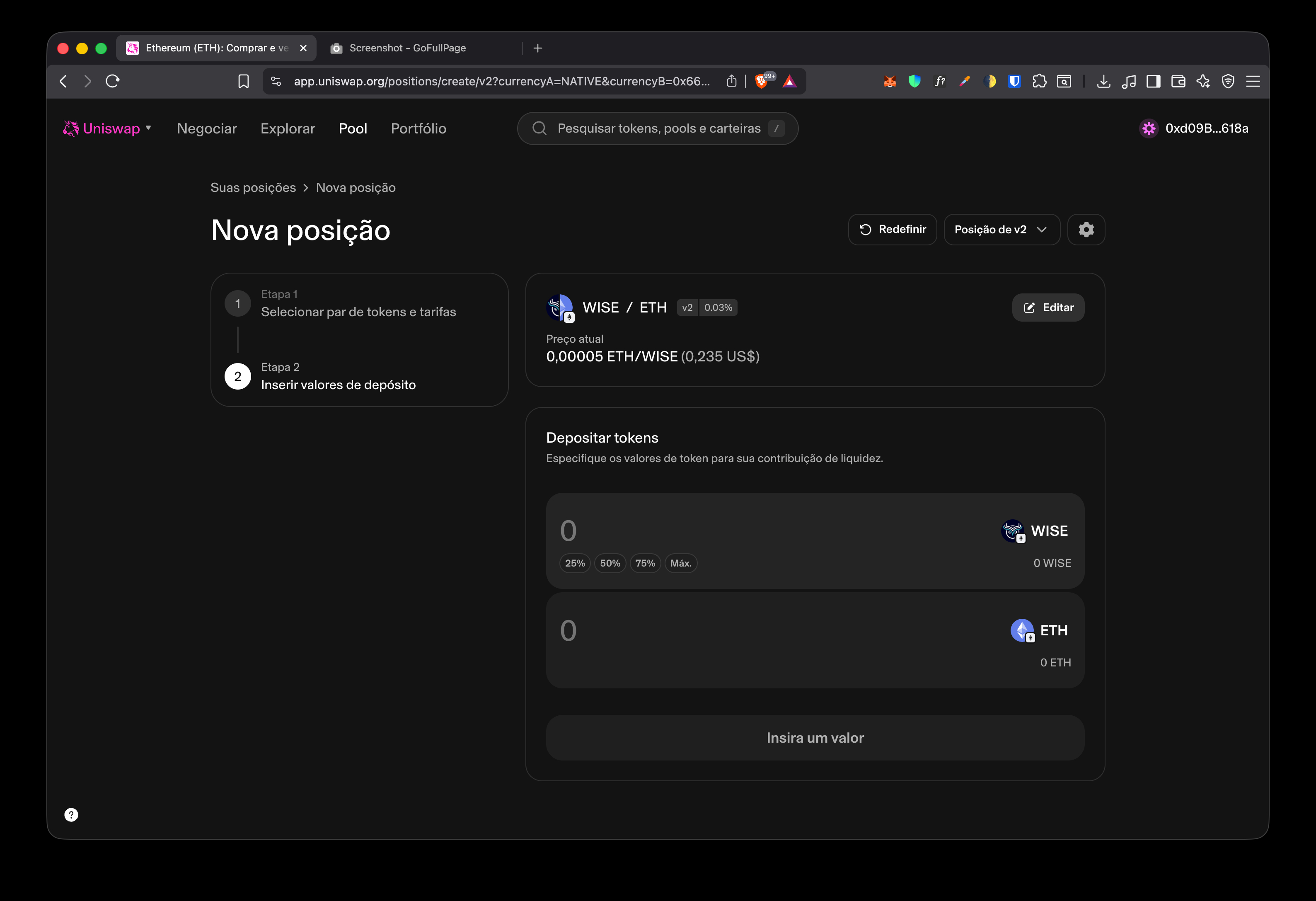Open the Bitwarden shield extension
1316x901 pixels.
tap(1014, 82)
